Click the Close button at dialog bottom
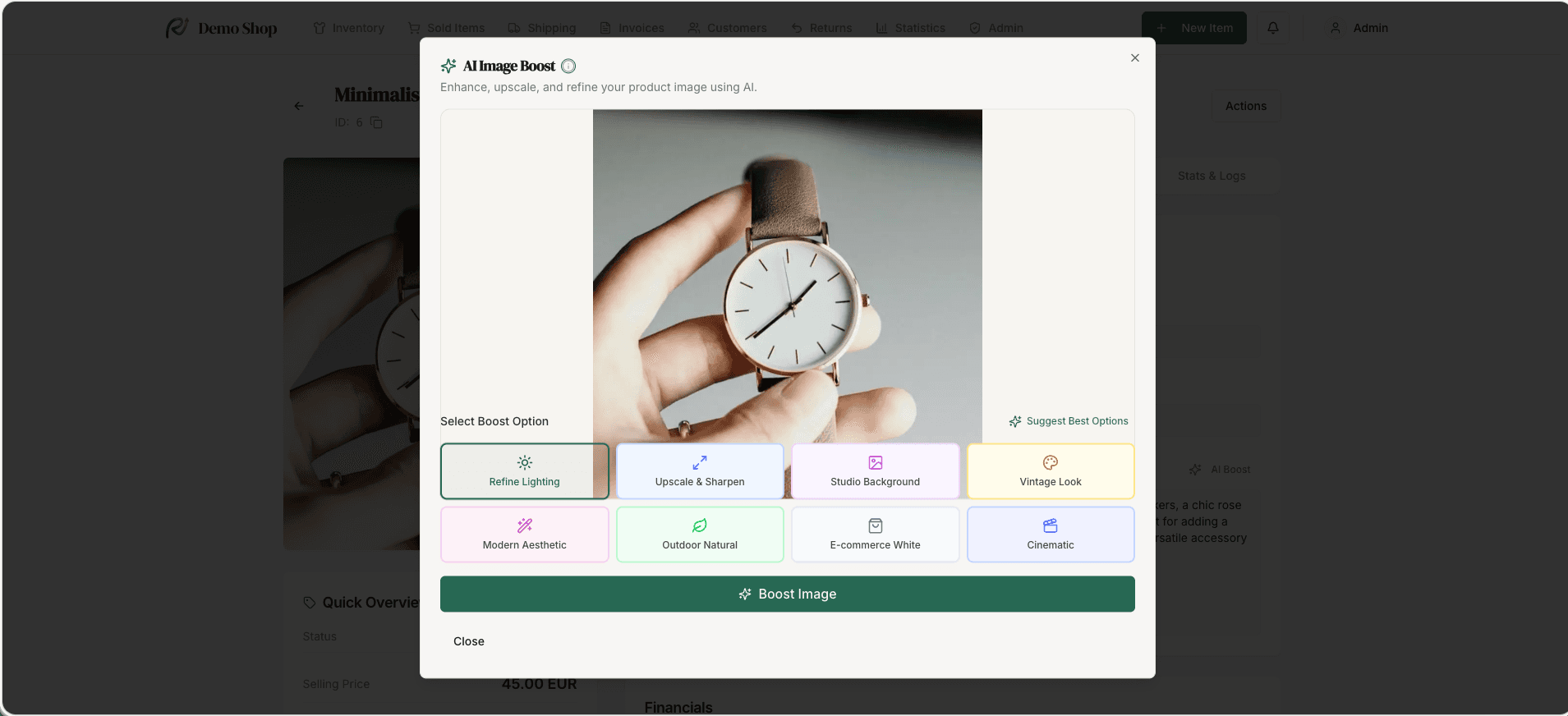1568x716 pixels. pos(469,641)
